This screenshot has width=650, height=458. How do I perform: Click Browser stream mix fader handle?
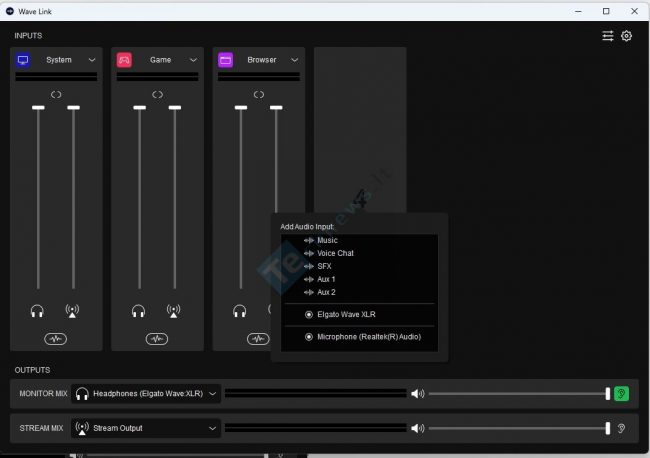[276, 108]
